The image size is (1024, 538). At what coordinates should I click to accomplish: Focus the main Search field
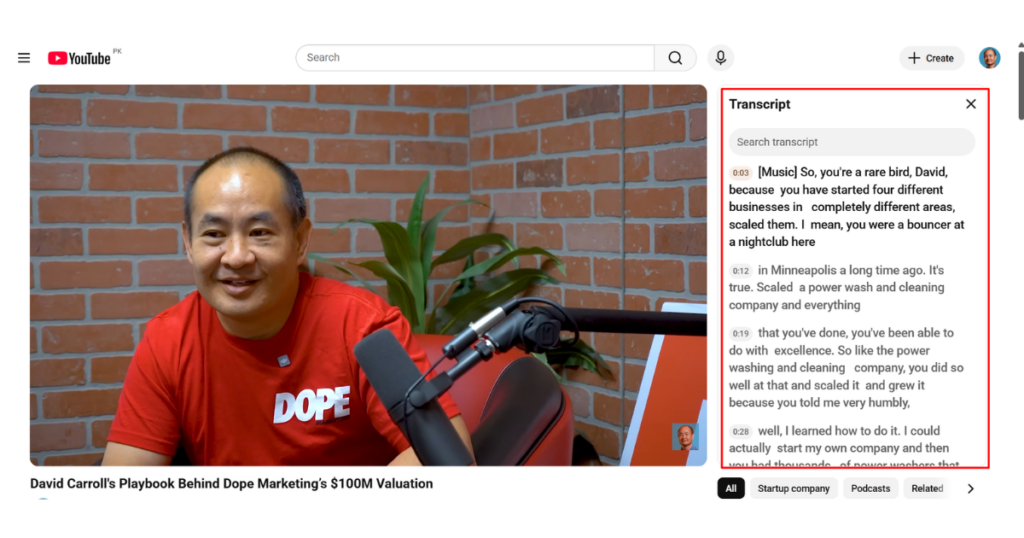click(475, 58)
